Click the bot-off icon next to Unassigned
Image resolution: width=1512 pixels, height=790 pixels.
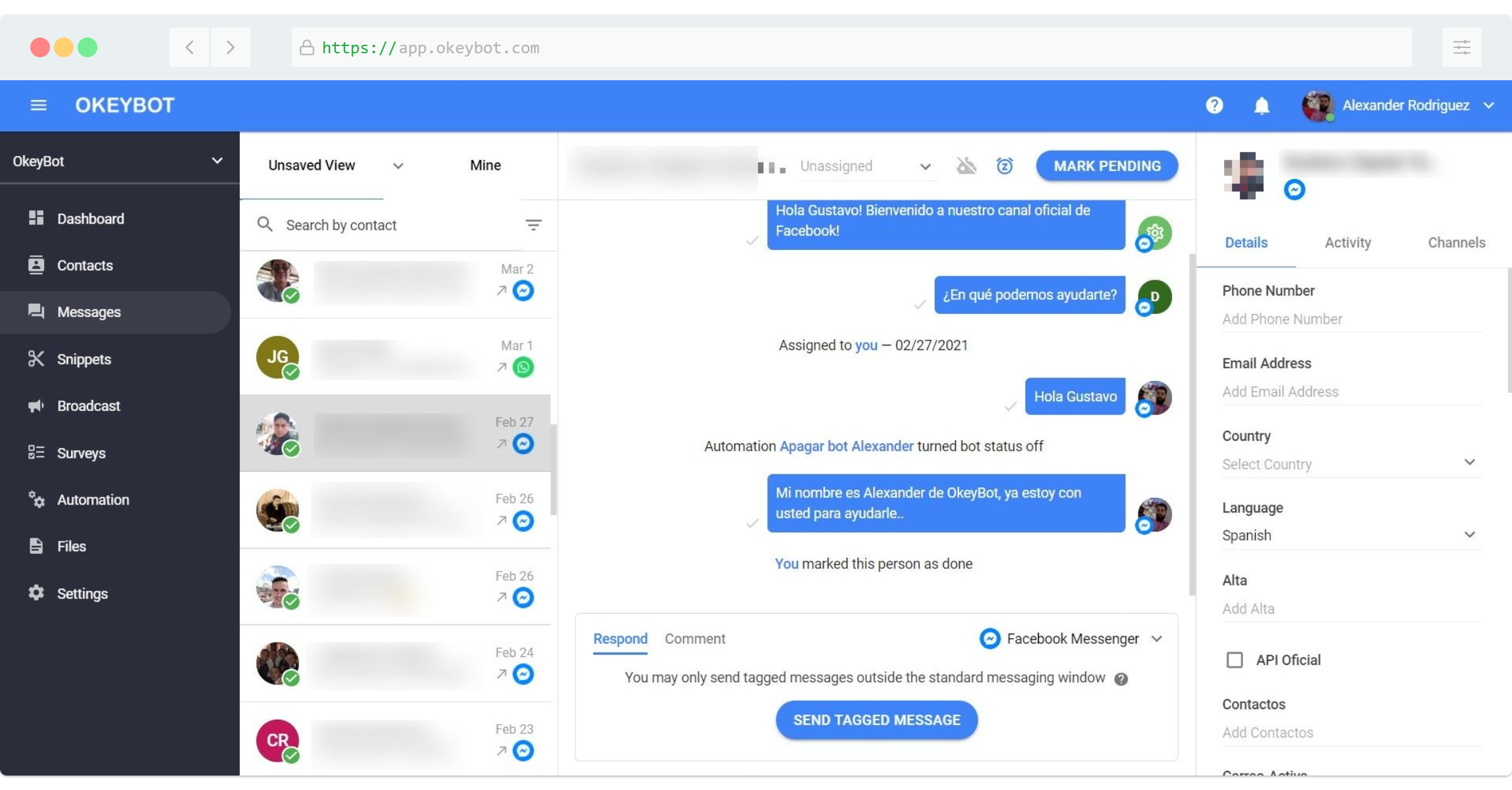966,166
